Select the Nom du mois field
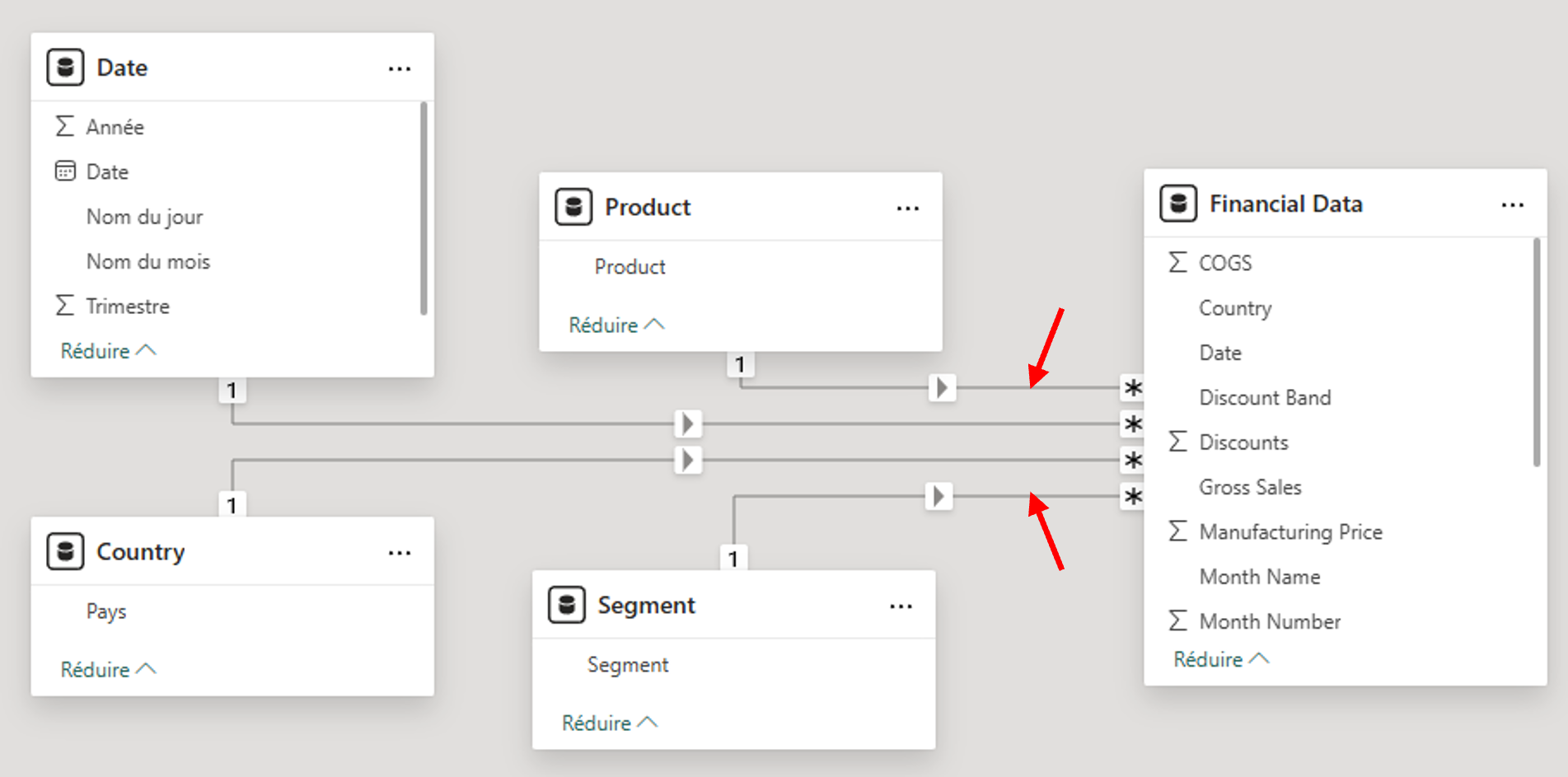This screenshot has width=1568, height=777. pos(148,261)
